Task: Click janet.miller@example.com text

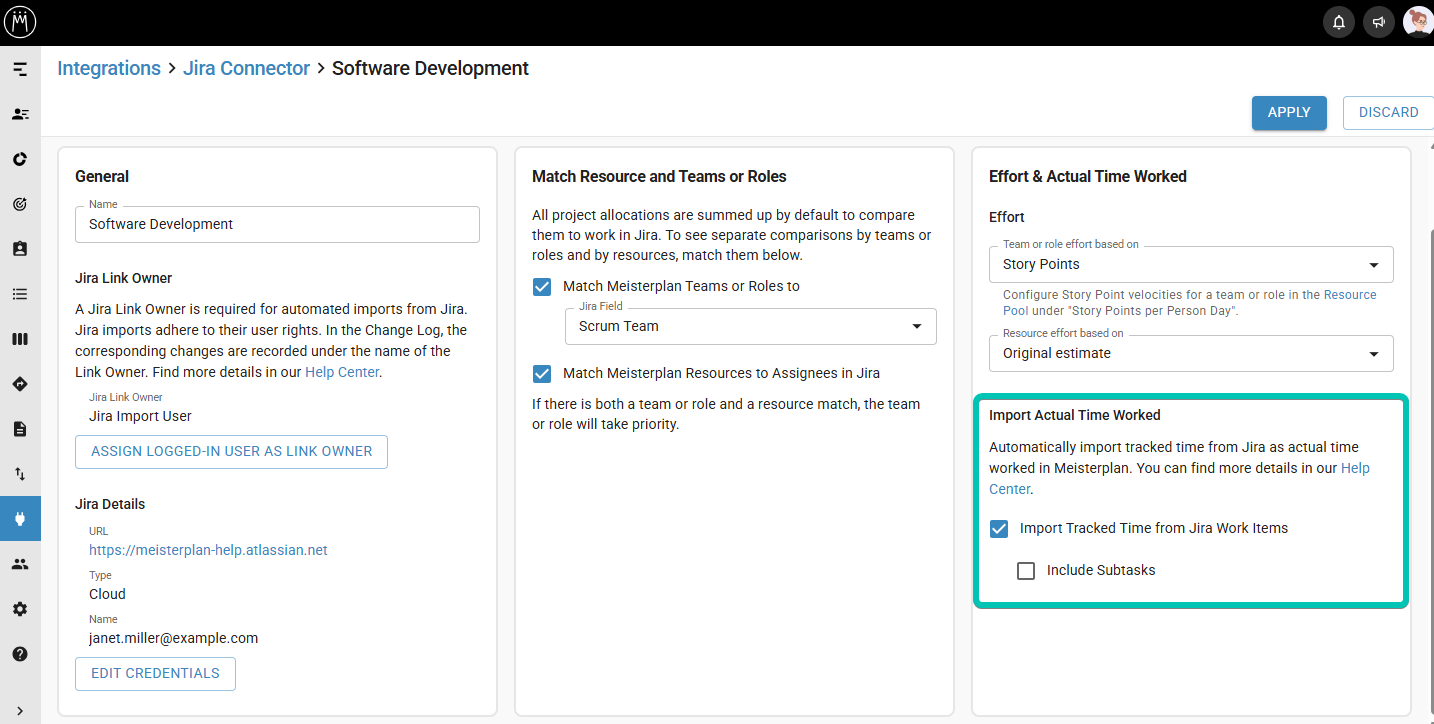Action: click(174, 638)
